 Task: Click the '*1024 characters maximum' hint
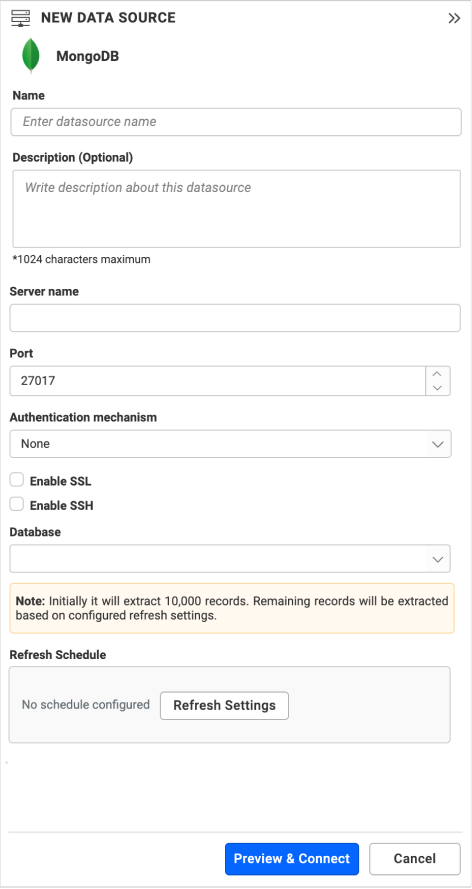click(x=82, y=260)
